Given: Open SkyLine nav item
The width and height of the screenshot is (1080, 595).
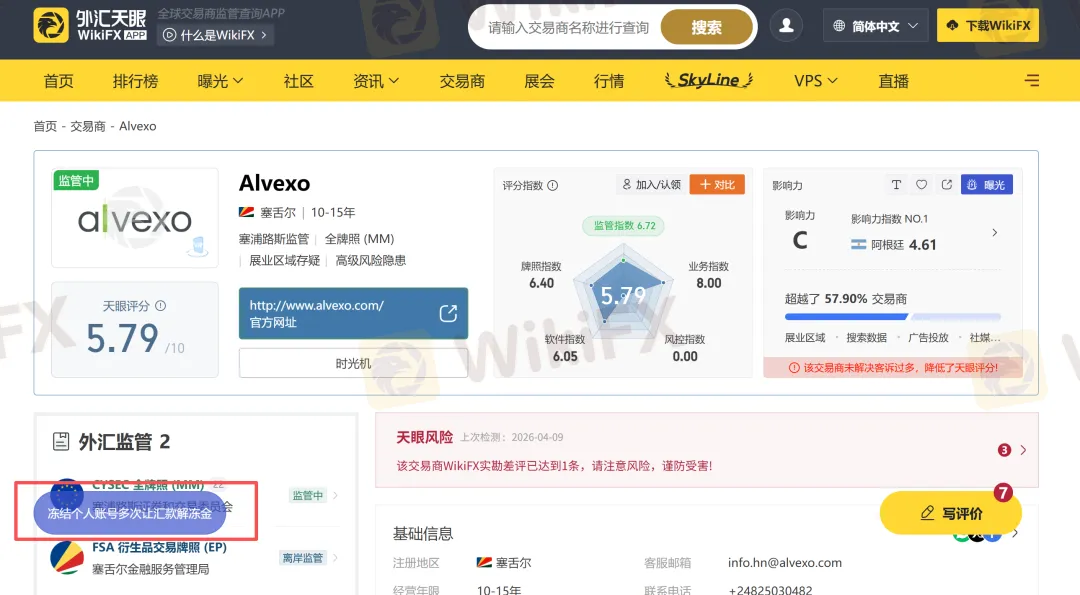Looking at the screenshot, I should 709,80.
